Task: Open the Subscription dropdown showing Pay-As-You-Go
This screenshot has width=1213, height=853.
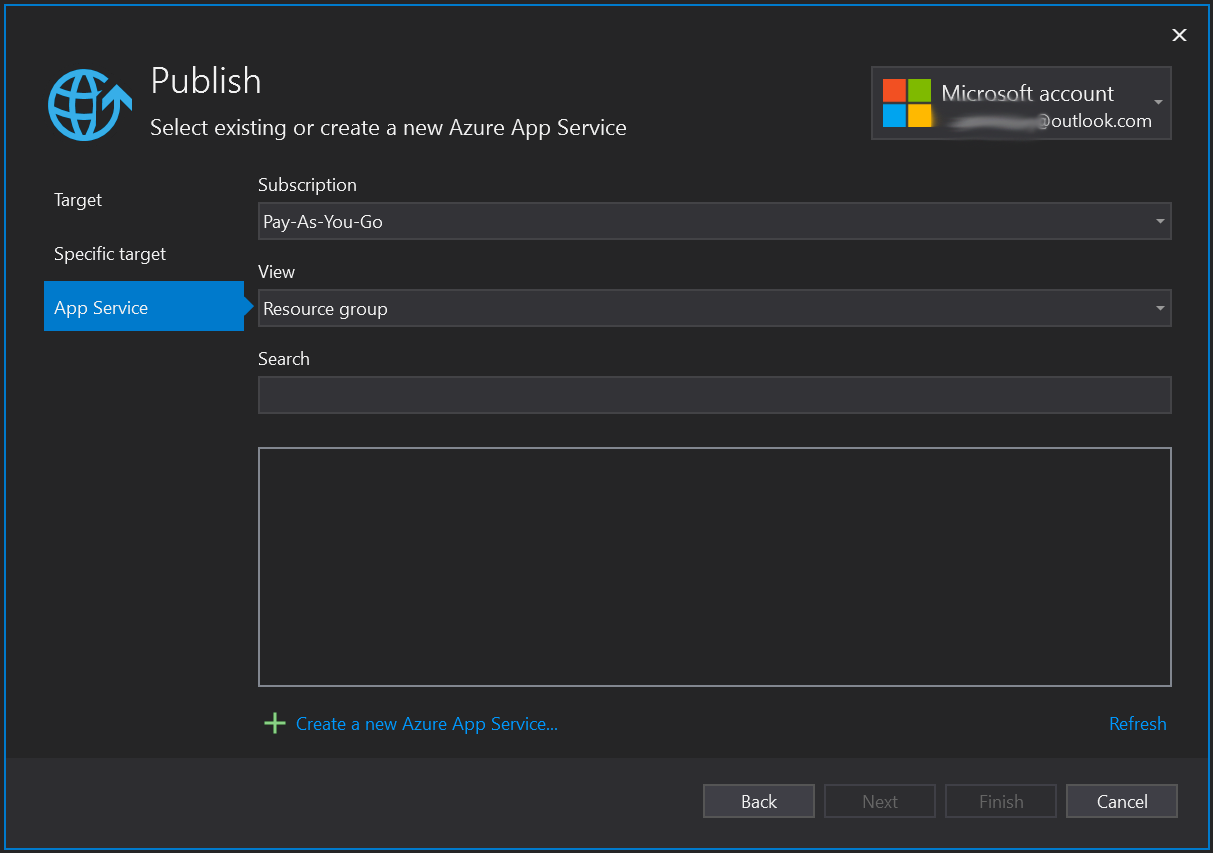Action: pos(714,221)
